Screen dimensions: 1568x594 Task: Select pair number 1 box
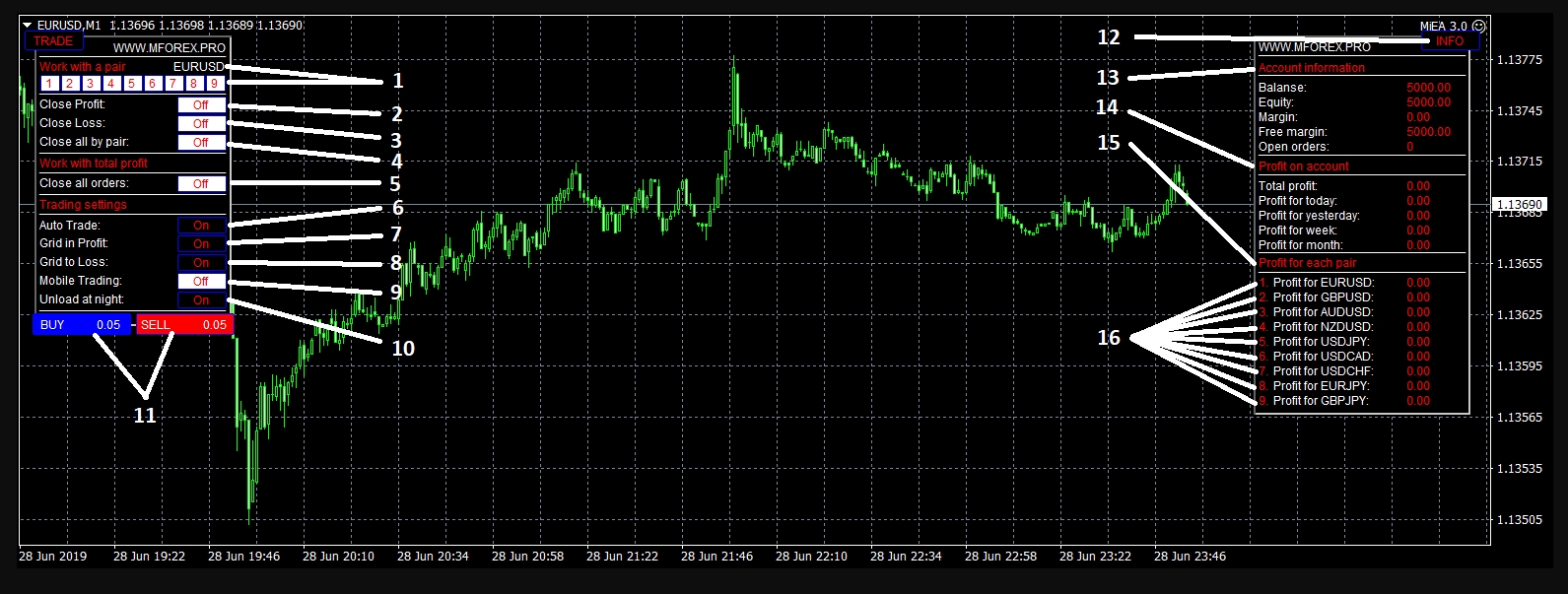coord(49,84)
